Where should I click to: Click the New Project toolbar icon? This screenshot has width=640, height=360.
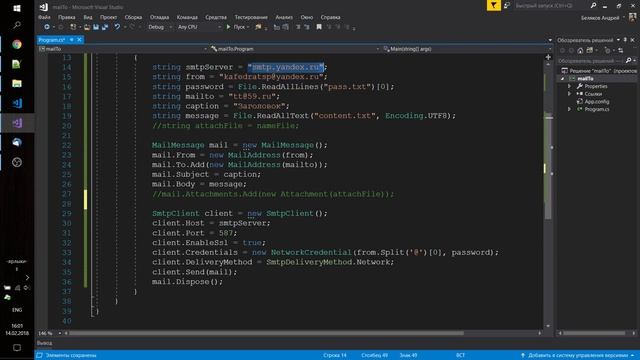tap(73, 27)
